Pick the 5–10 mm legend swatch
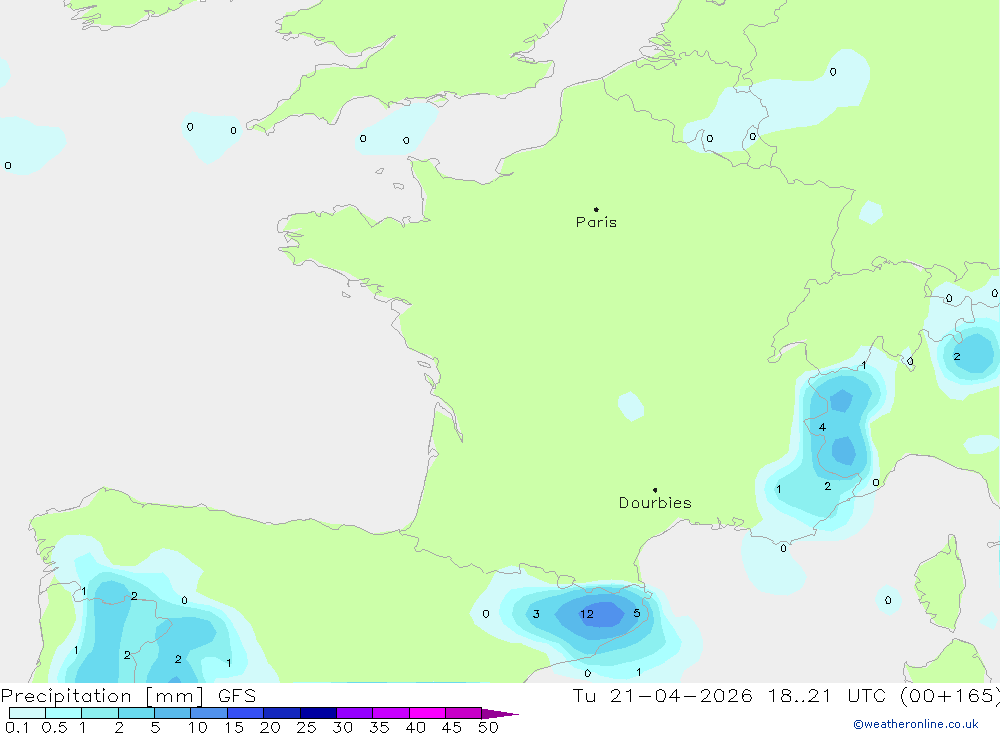1000x733 pixels. point(172,713)
